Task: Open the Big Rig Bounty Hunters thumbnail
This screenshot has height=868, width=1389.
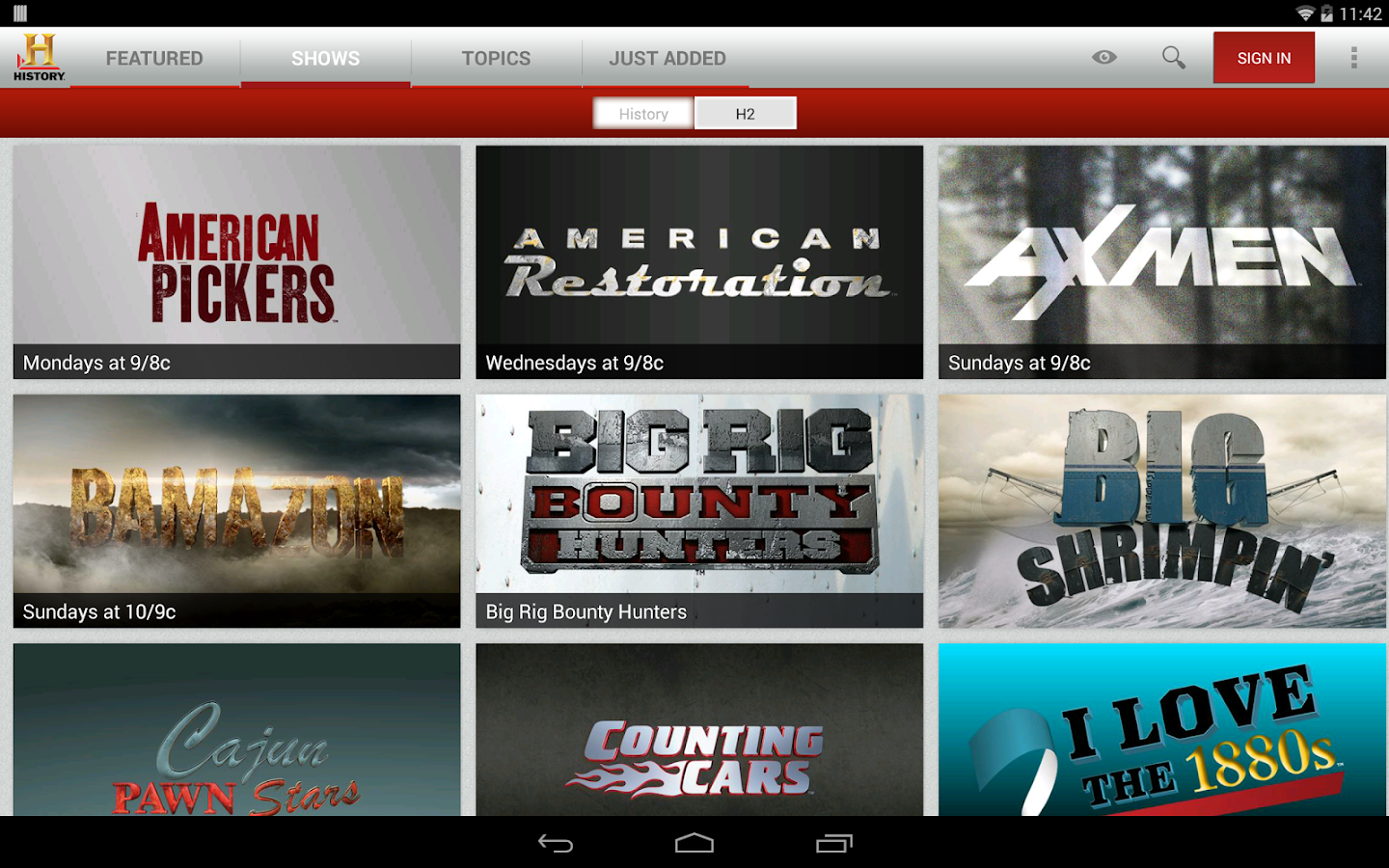Action: point(698,510)
